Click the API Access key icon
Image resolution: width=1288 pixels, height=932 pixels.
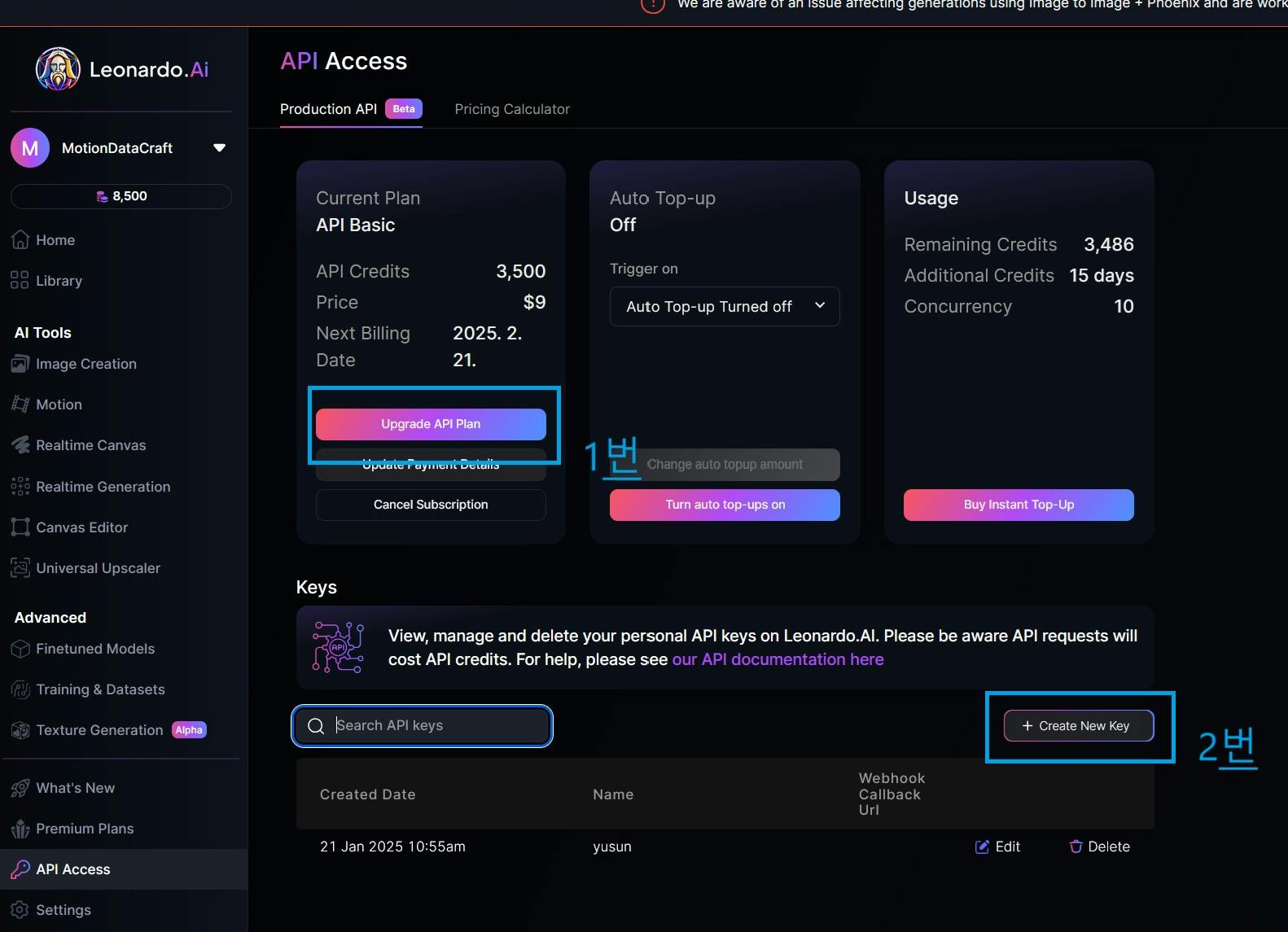pos(20,869)
